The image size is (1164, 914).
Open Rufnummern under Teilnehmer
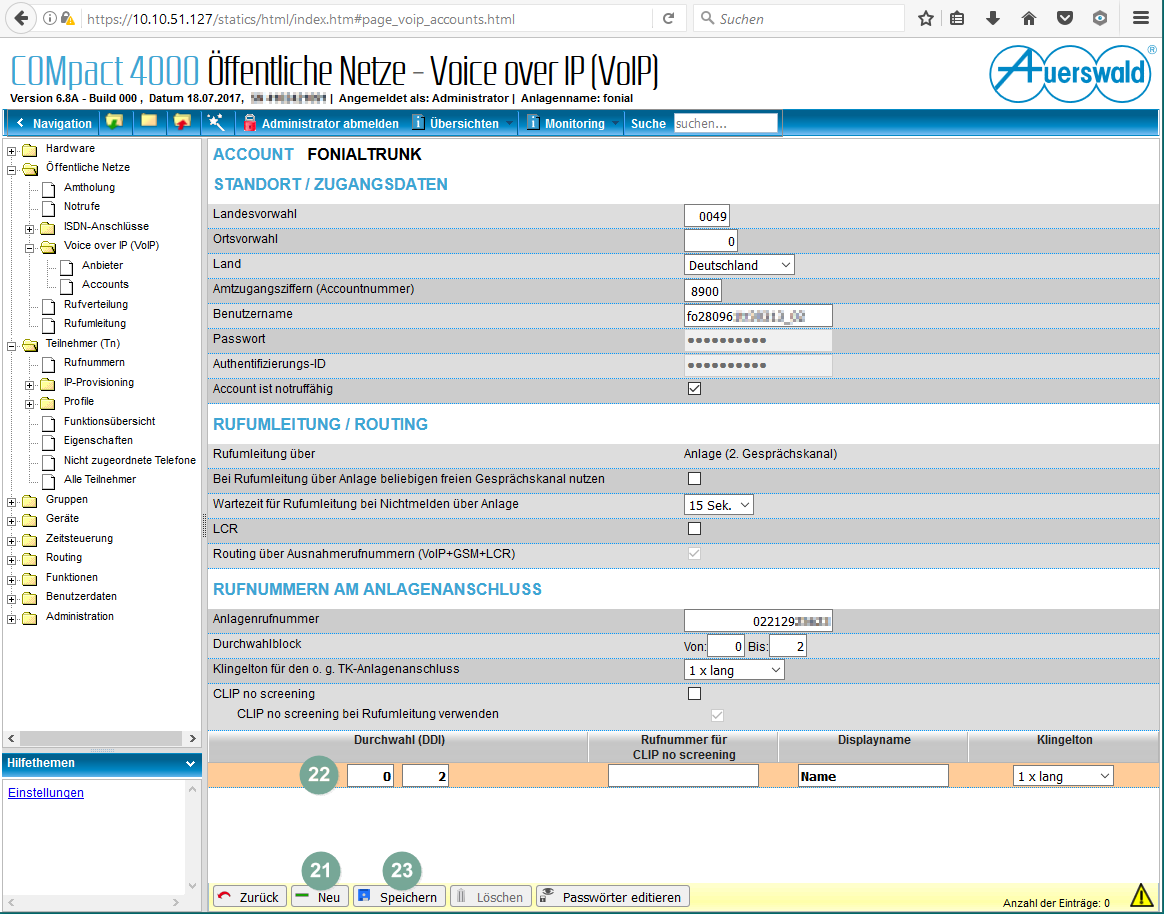tap(94, 362)
